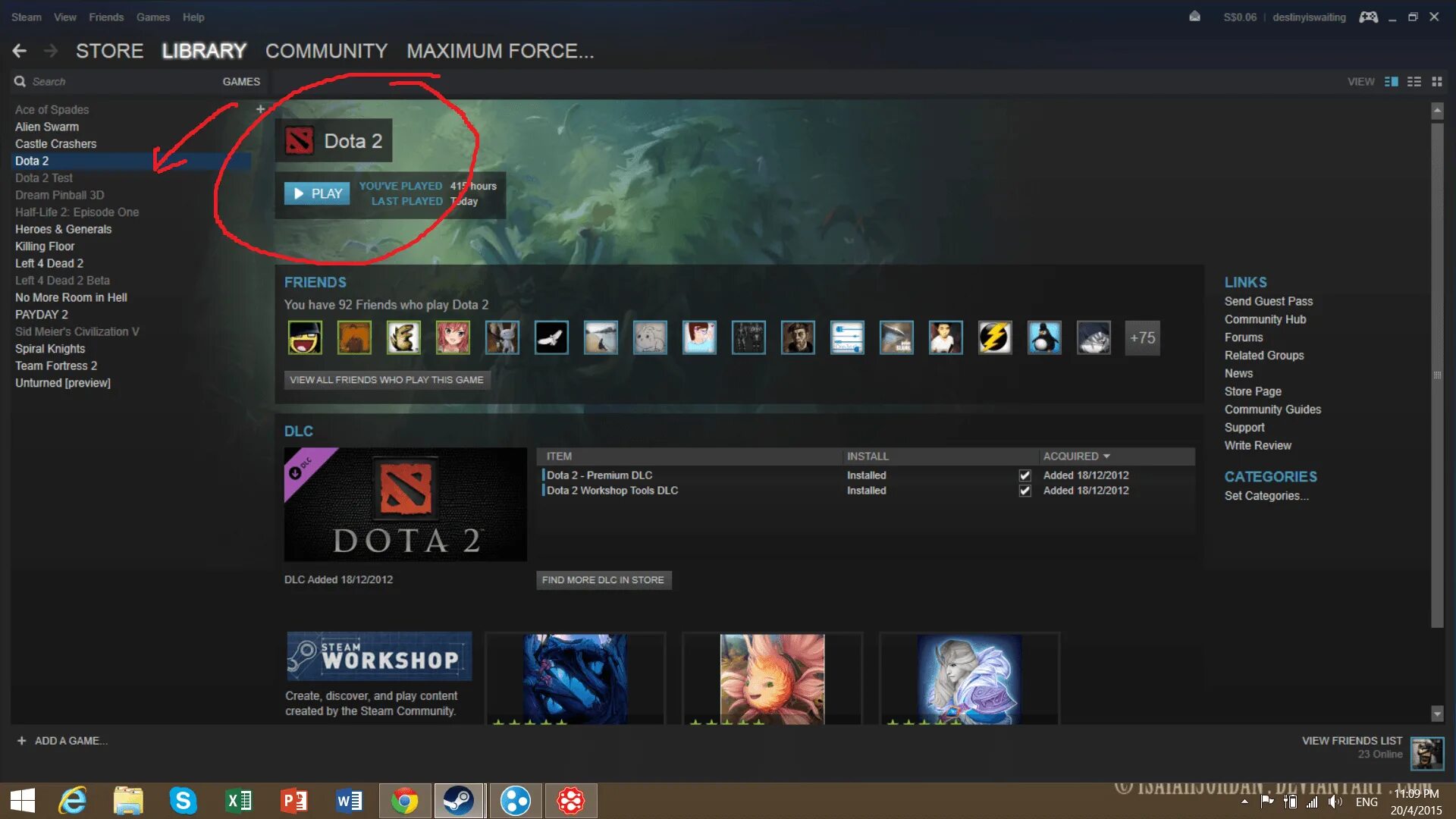
Task: Toggle the Dota 2 Premium DLC checkbox
Action: (1025, 474)
